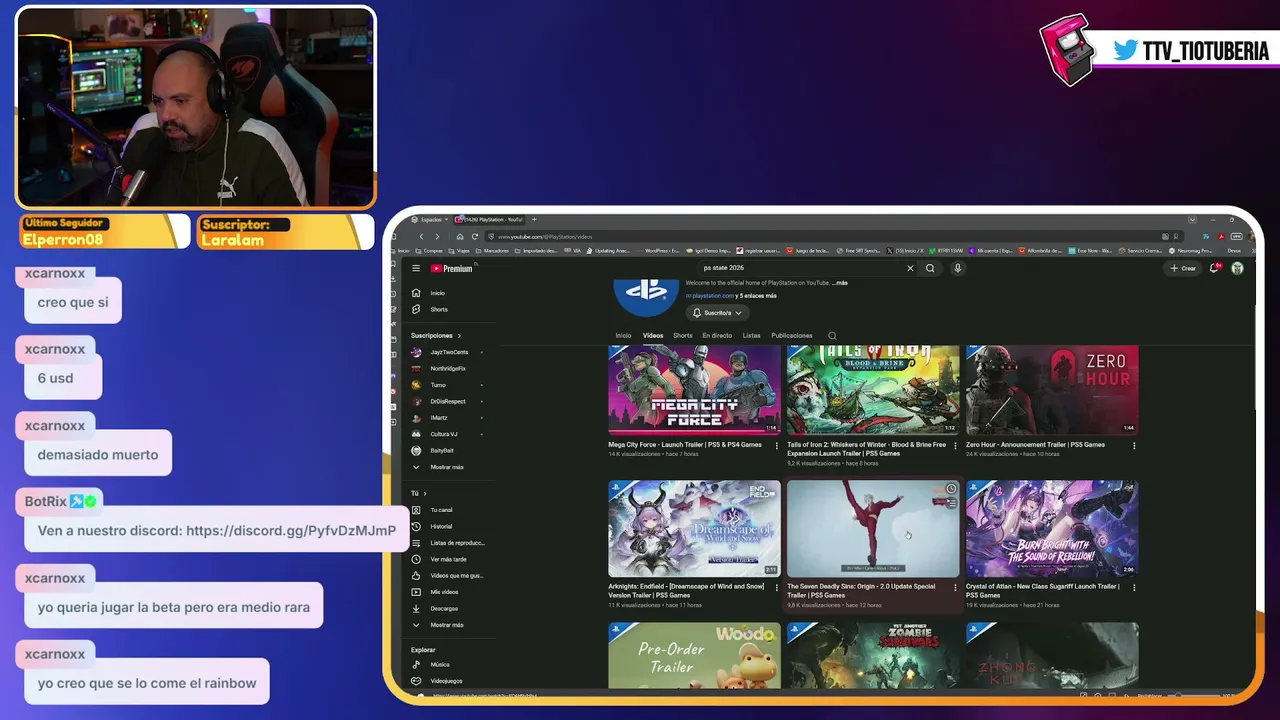Open NorthridgeFix subscription channel
1280x720 pixels.
point(448,369)
